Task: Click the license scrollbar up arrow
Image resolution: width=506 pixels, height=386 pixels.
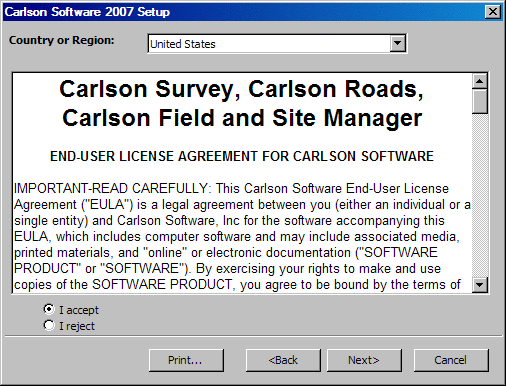Action: [x=480, y=81]
